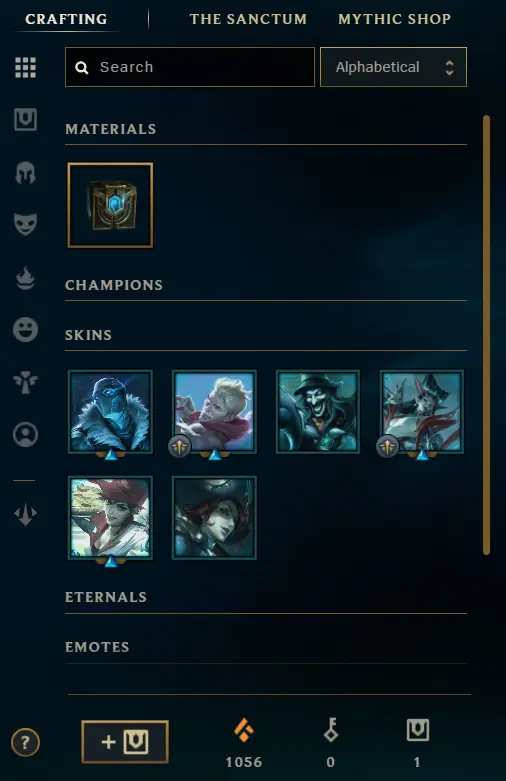Image resolution: width=506 pixels, height=781 pixels.
Task: Open the Alphabetical sort dropdown
Action: [393, 67]
